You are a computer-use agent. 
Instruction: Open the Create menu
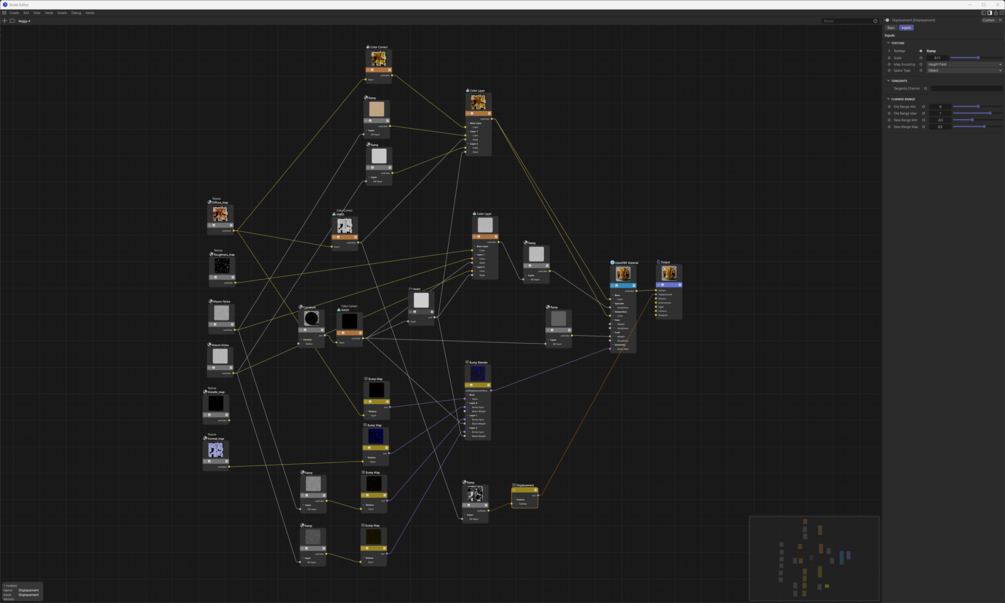click(14, 13)
